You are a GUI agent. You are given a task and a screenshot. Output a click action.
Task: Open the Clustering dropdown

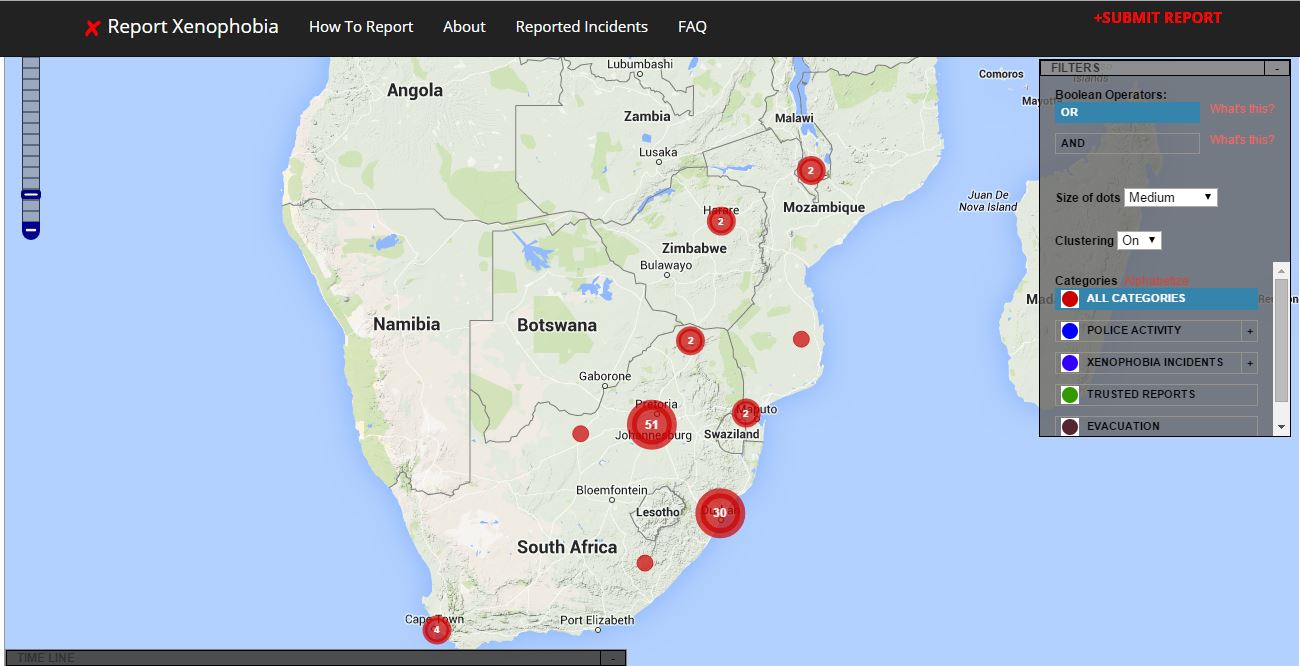1139,240
